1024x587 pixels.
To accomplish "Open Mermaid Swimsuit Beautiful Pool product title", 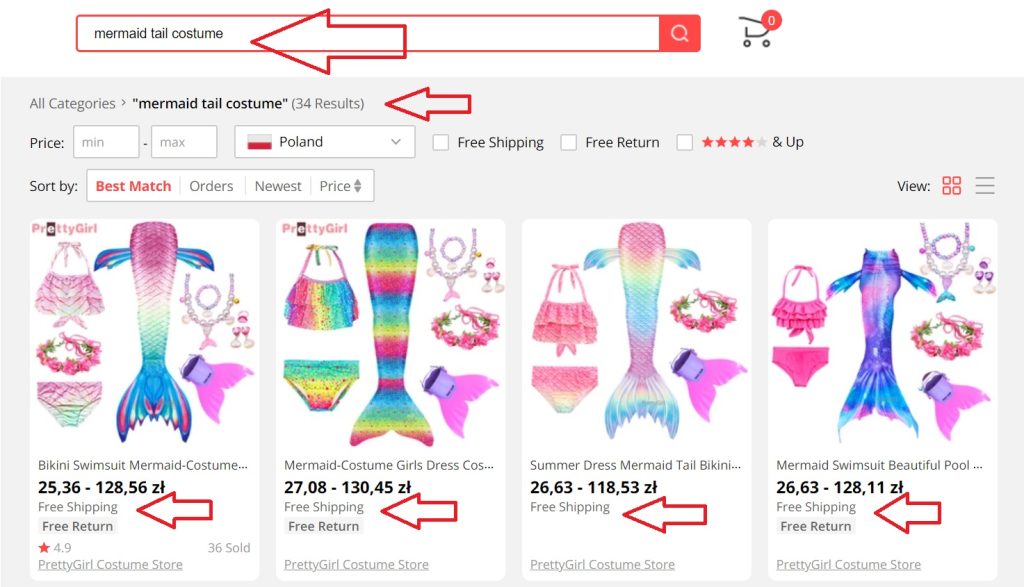I will coord(880,465).
